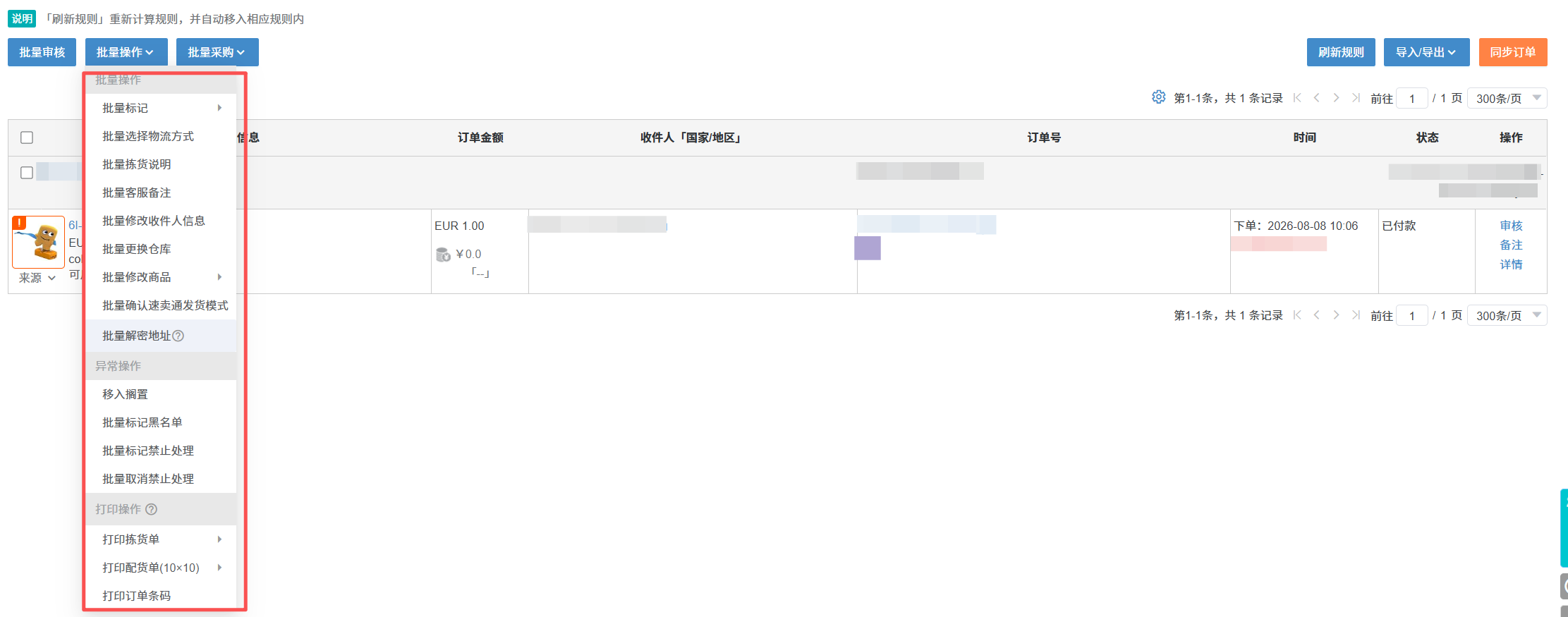This screenshot has width=1568, height=617.
Task: Go to next page in pager below table
Action: pos(1336,315)
